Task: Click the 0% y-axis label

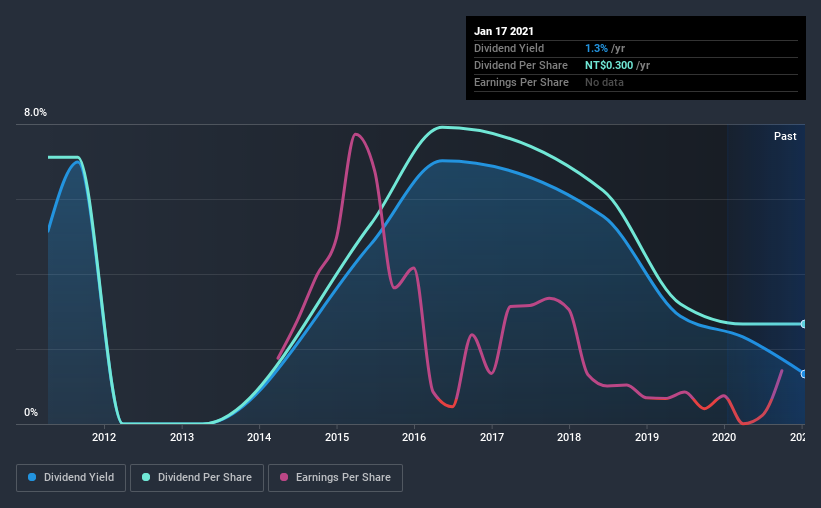Action: click(x=31, y=413)
